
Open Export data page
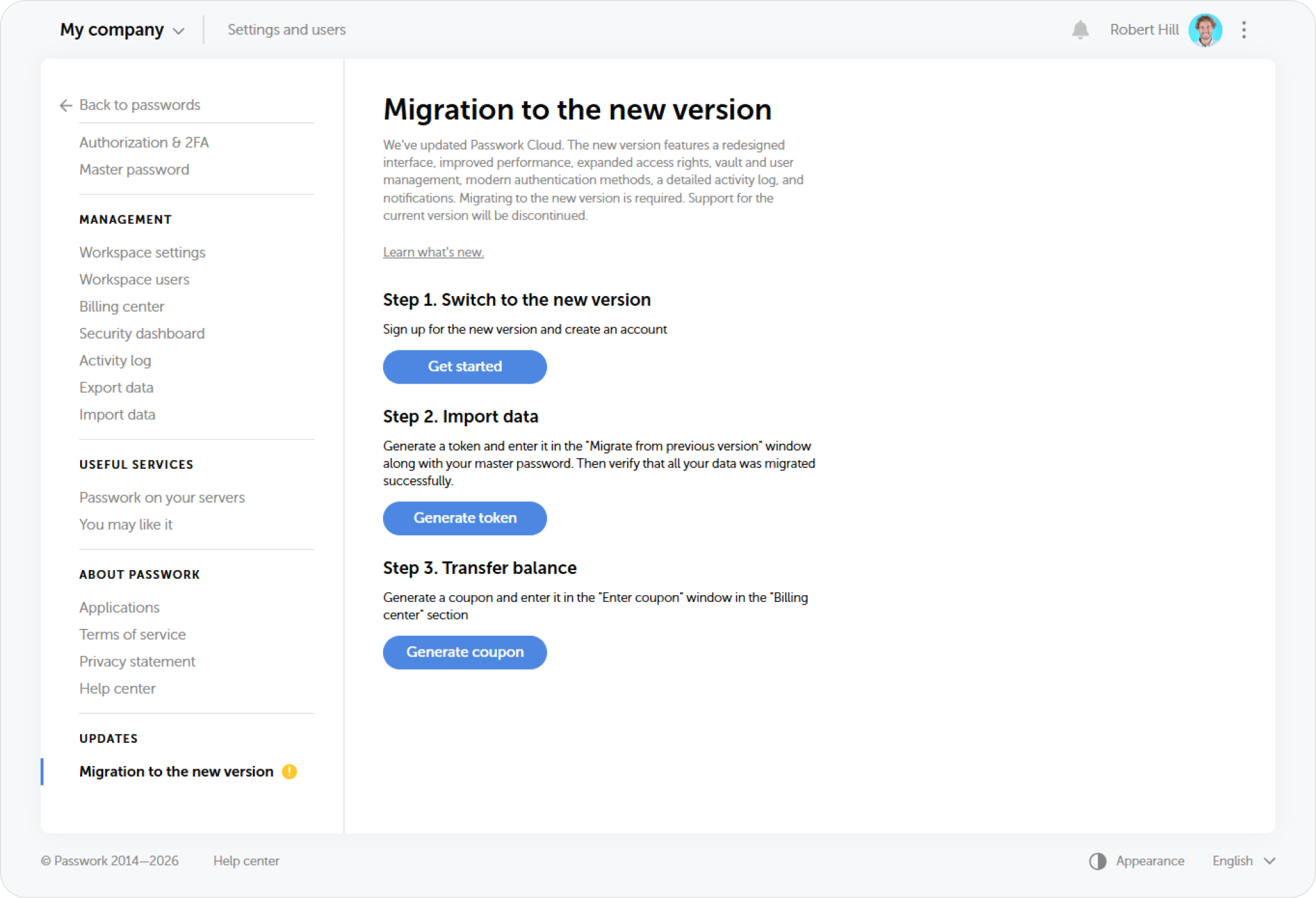pyautogui.click(x=116, y=387)
